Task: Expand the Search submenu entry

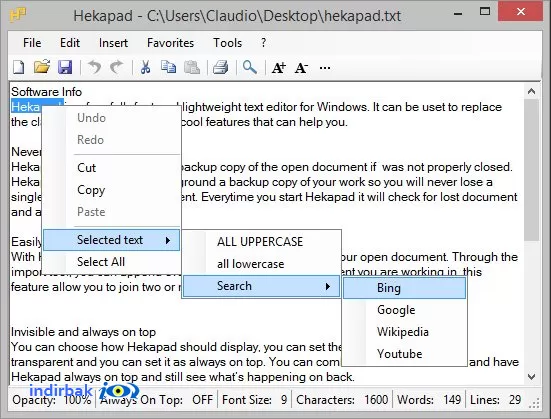Action: click(261, 286)
